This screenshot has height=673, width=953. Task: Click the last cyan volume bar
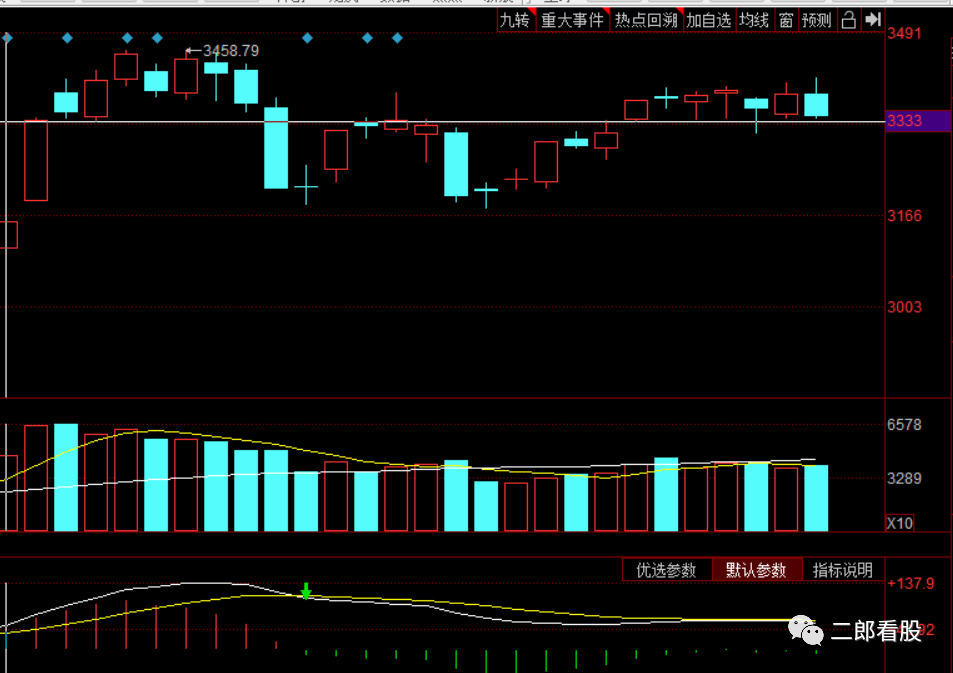coord(816,498)
